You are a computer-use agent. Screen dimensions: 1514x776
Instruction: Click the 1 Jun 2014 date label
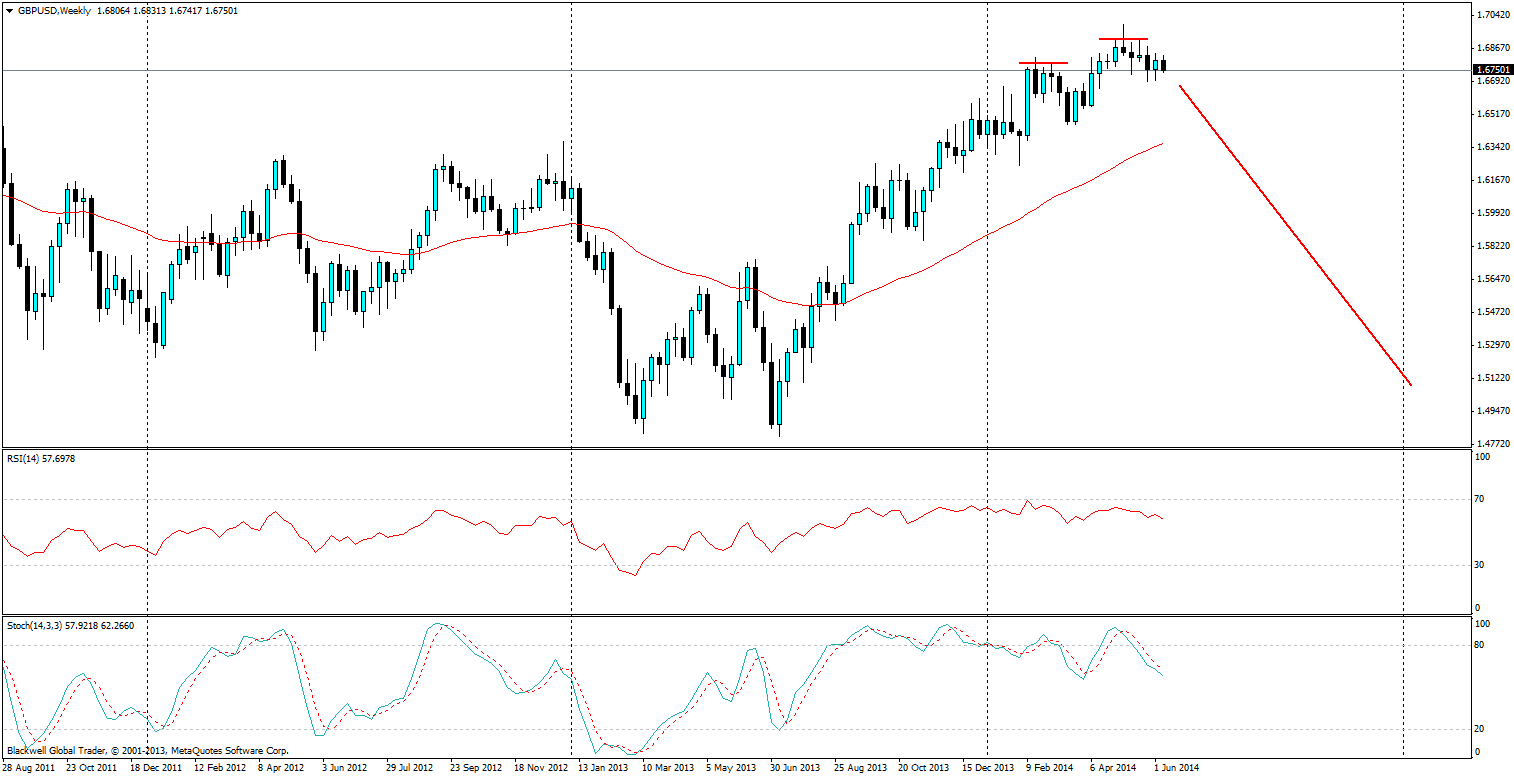(x=1177, y=768)
